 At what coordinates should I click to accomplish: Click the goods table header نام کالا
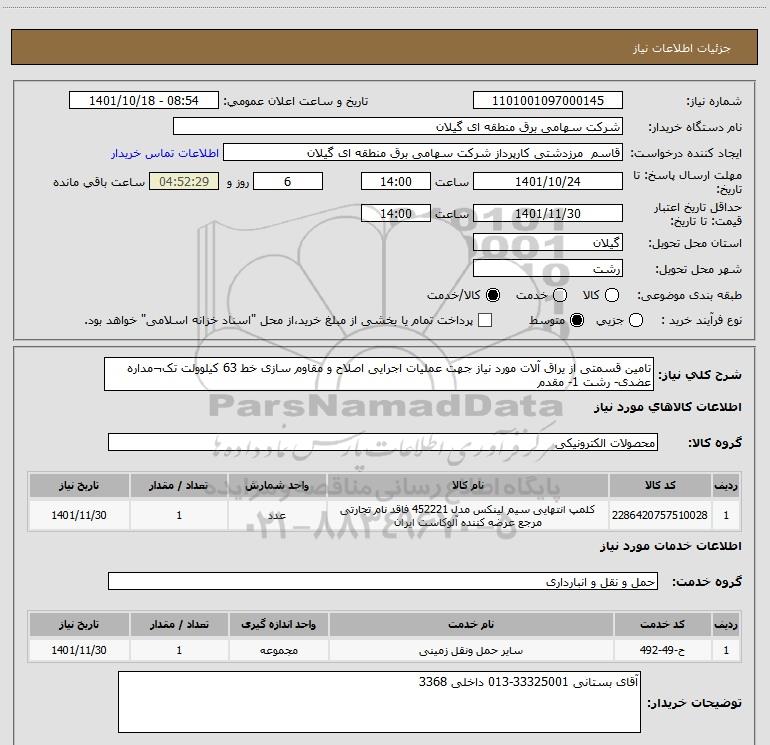[468, 485]
